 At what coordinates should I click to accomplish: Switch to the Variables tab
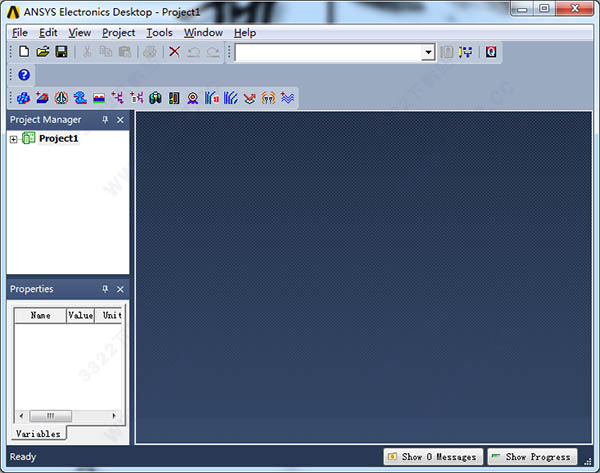click(38, 434)
